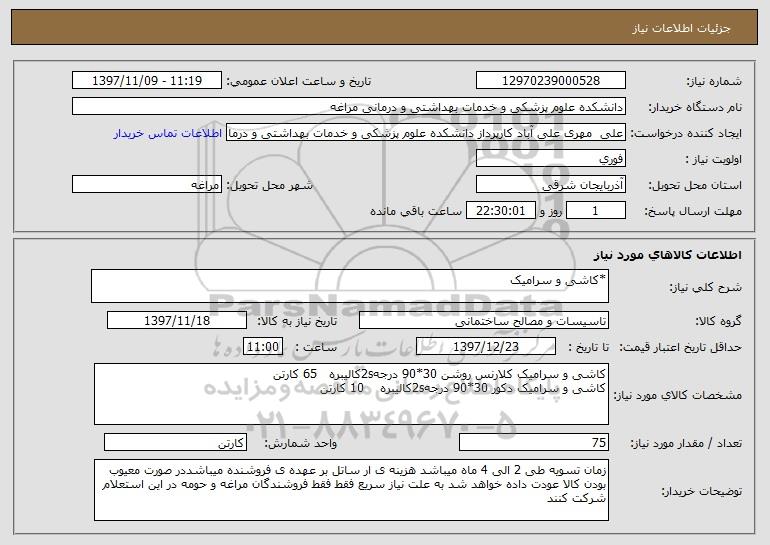
Task: Click the label نام دستگاه خریدار
Action: point(695,108)
